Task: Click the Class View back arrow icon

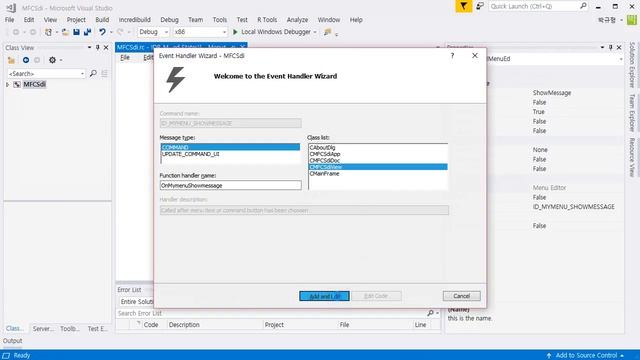Action: (26, 60)
